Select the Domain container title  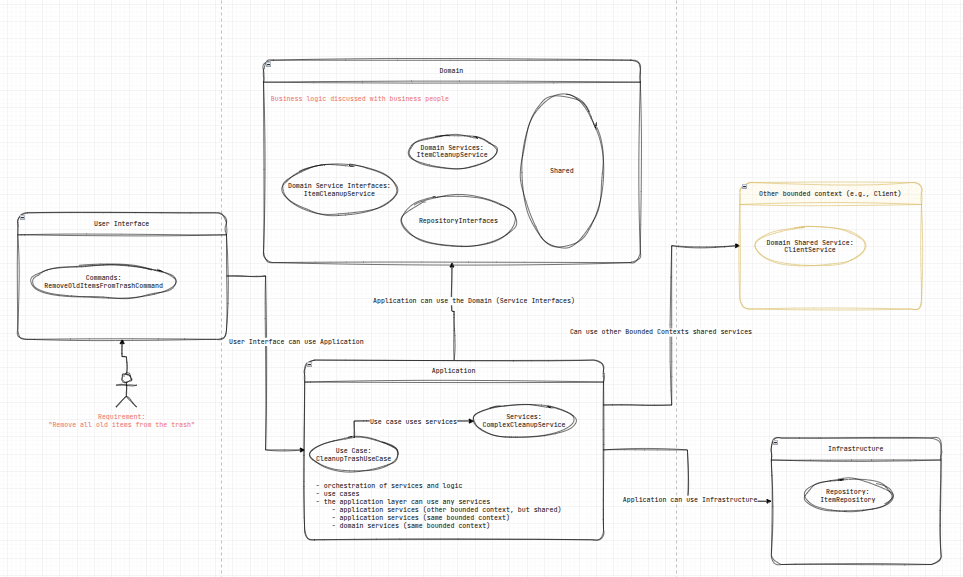451,71
